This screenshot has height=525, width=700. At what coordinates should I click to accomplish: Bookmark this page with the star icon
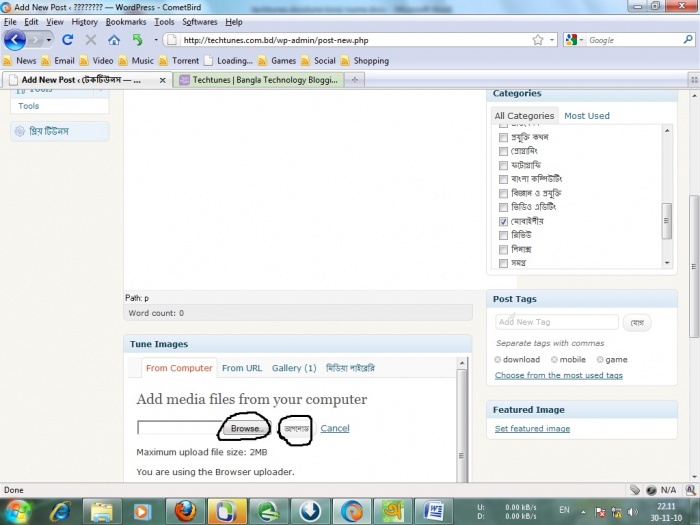pos(538,40)
